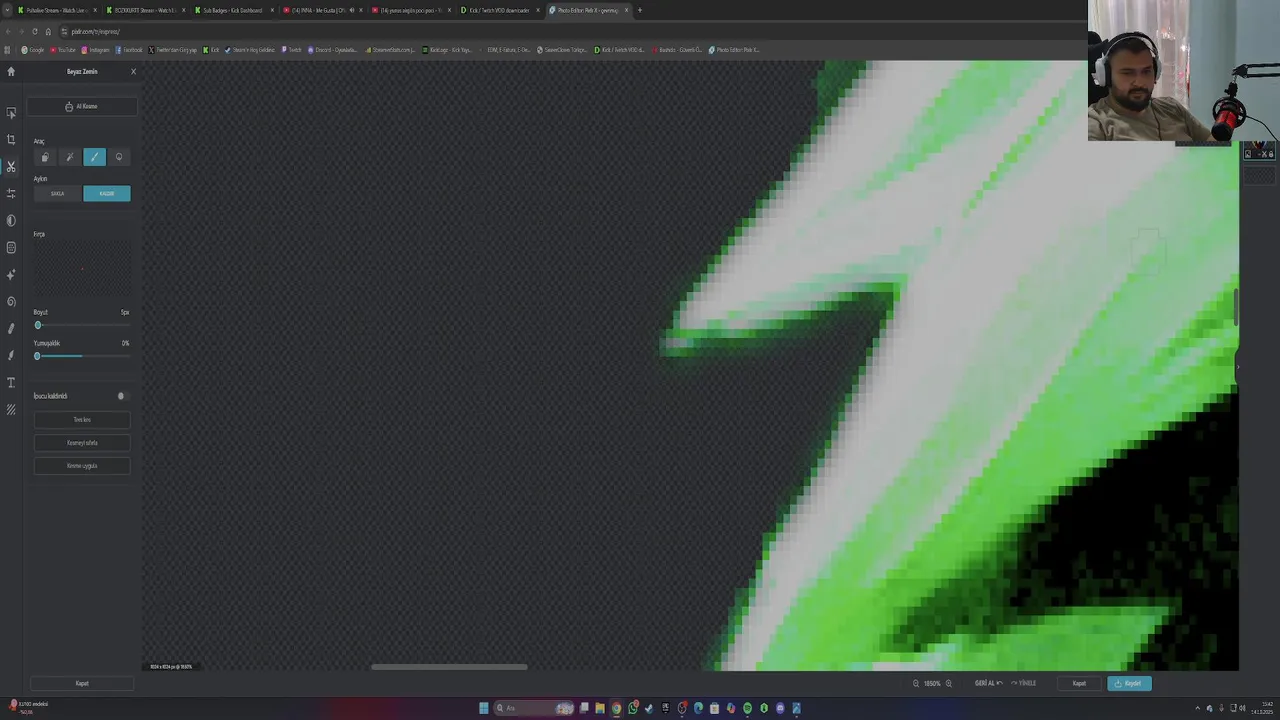Click the AI Kesme button

tap(82, 106)
